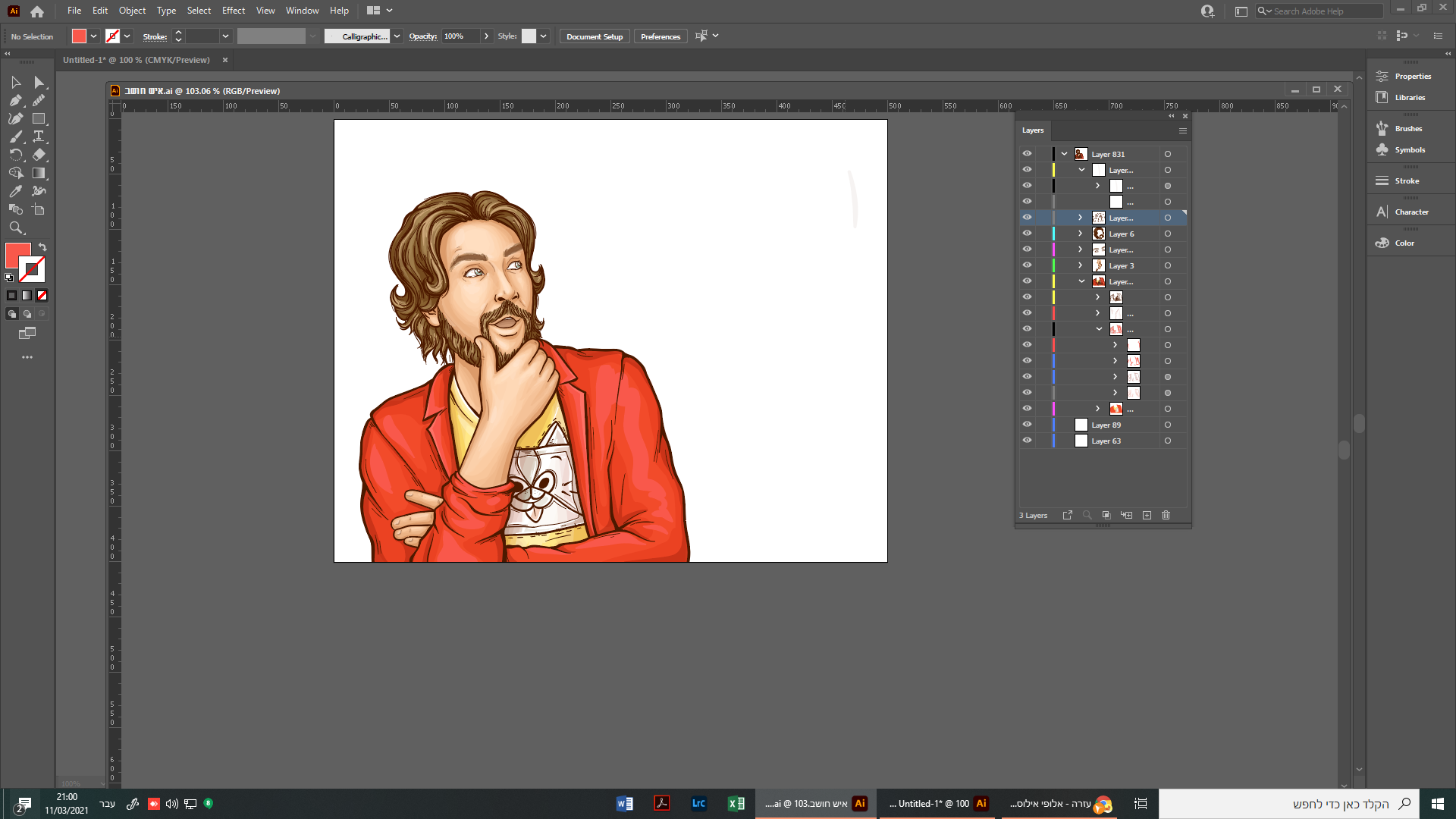
Task: Select the Eraser tool
Action: tap(39, 155)
